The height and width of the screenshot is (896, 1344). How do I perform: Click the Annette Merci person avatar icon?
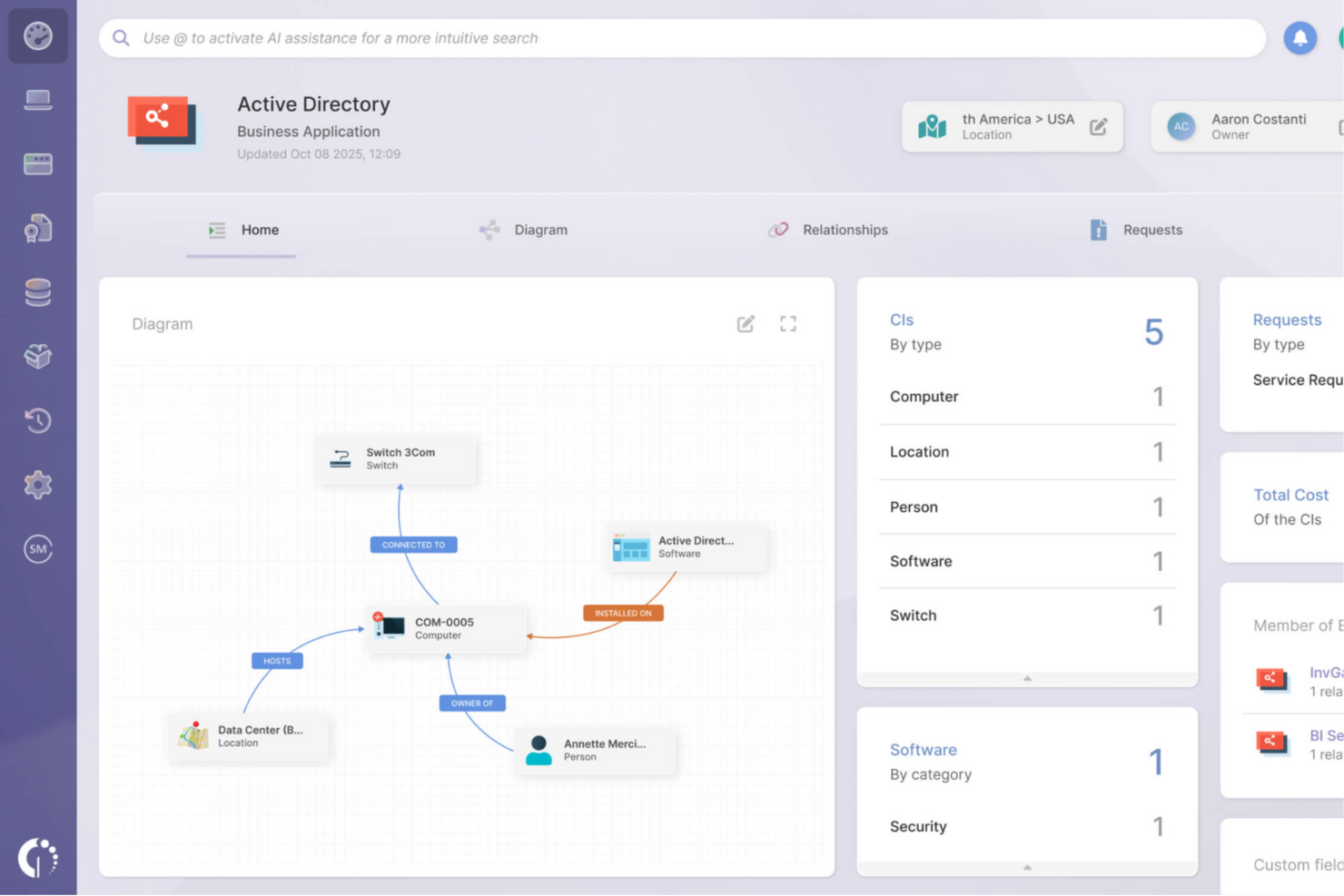coord(539,750)
